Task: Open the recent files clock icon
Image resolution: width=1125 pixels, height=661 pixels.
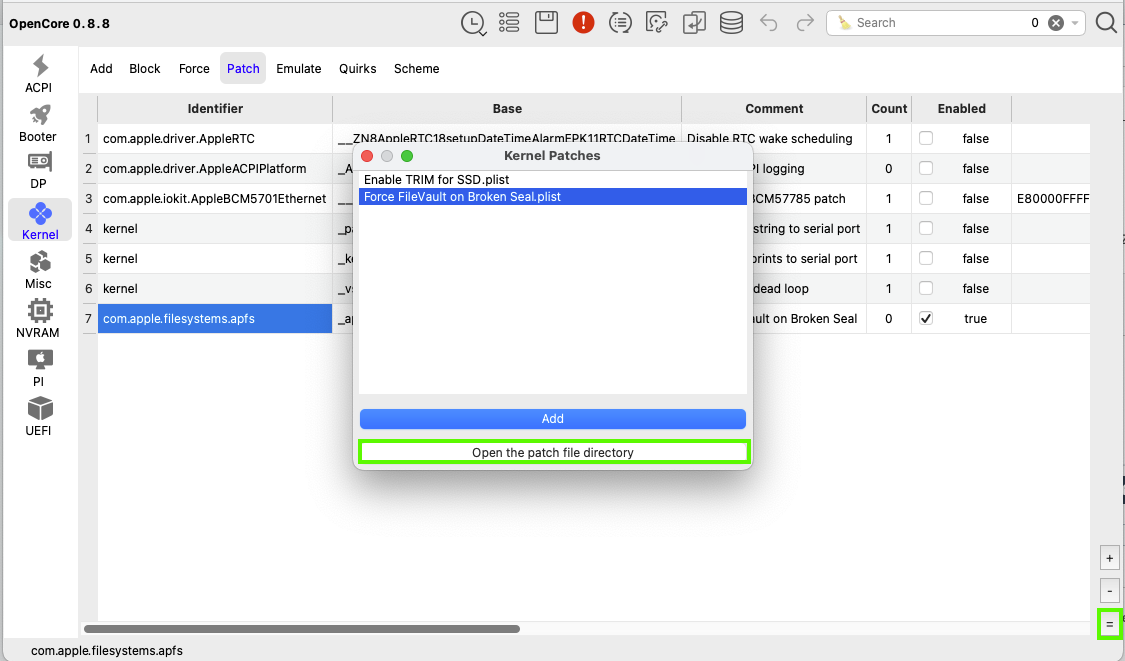Action: pos(473,23)
